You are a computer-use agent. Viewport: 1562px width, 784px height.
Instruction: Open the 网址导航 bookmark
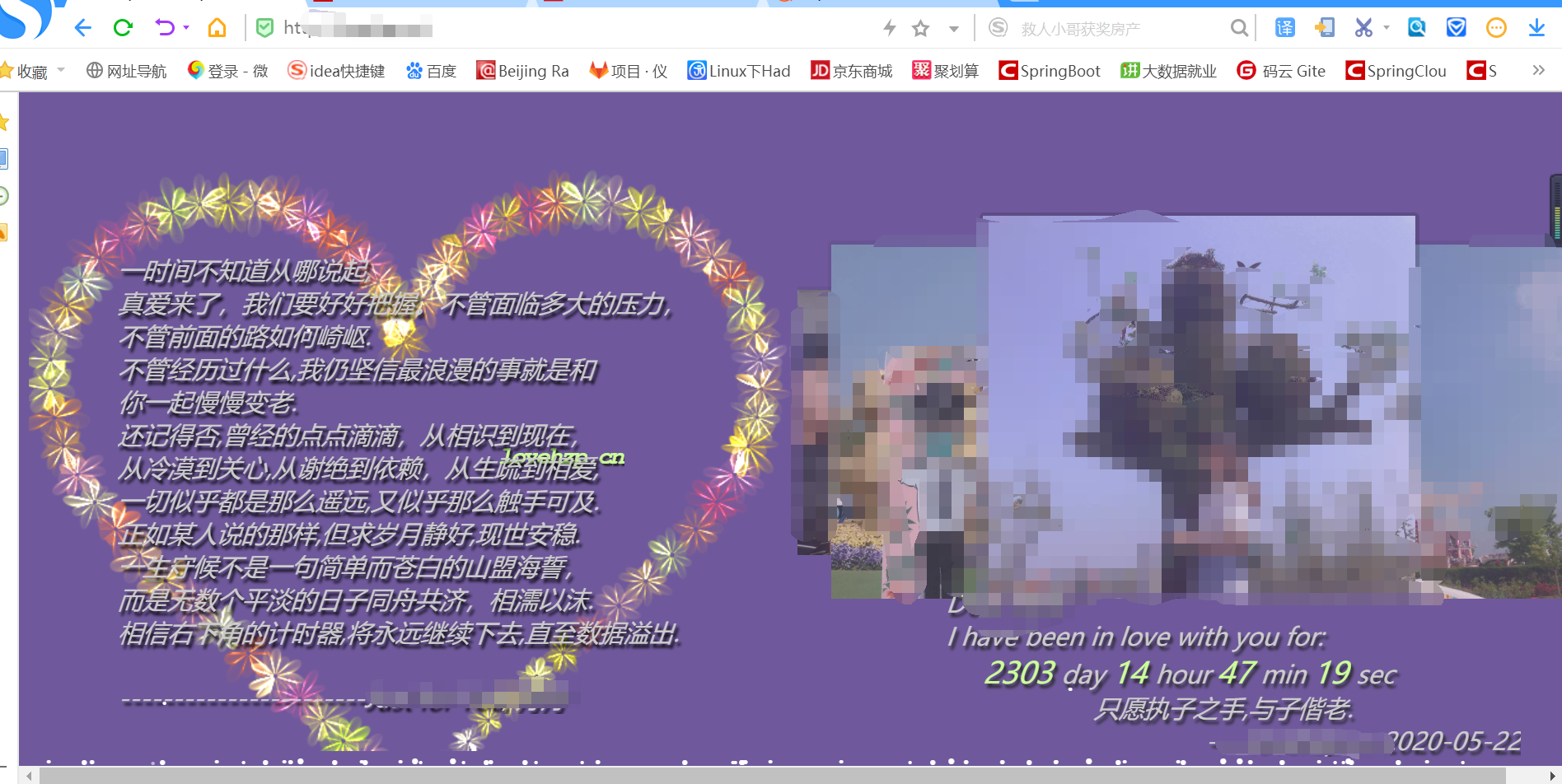click(126, 71)
